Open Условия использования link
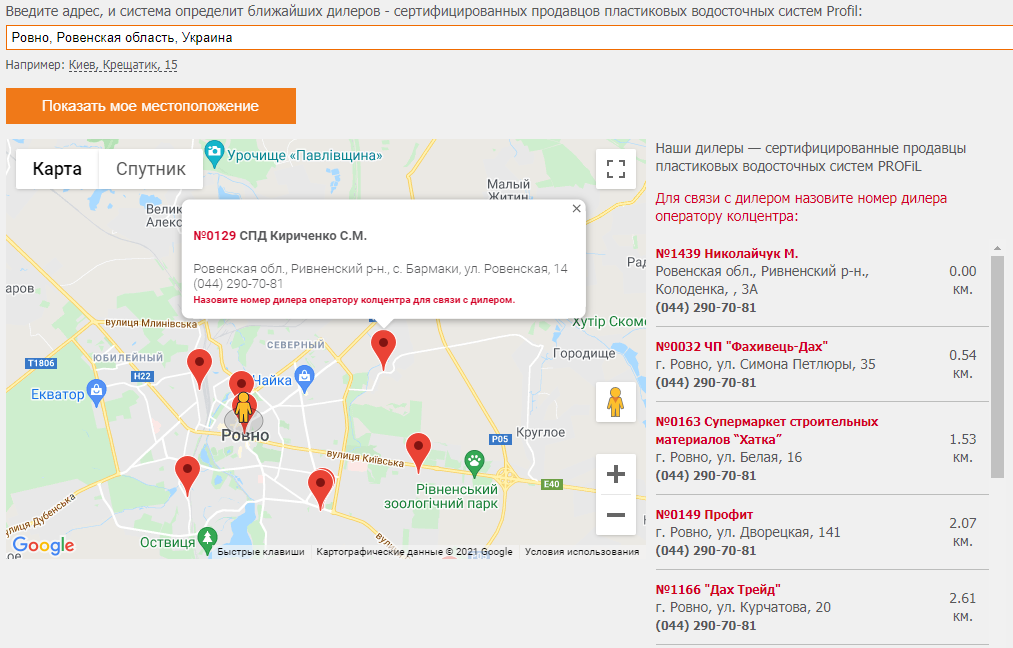1013x648 pixels. [x=582, y=552]
